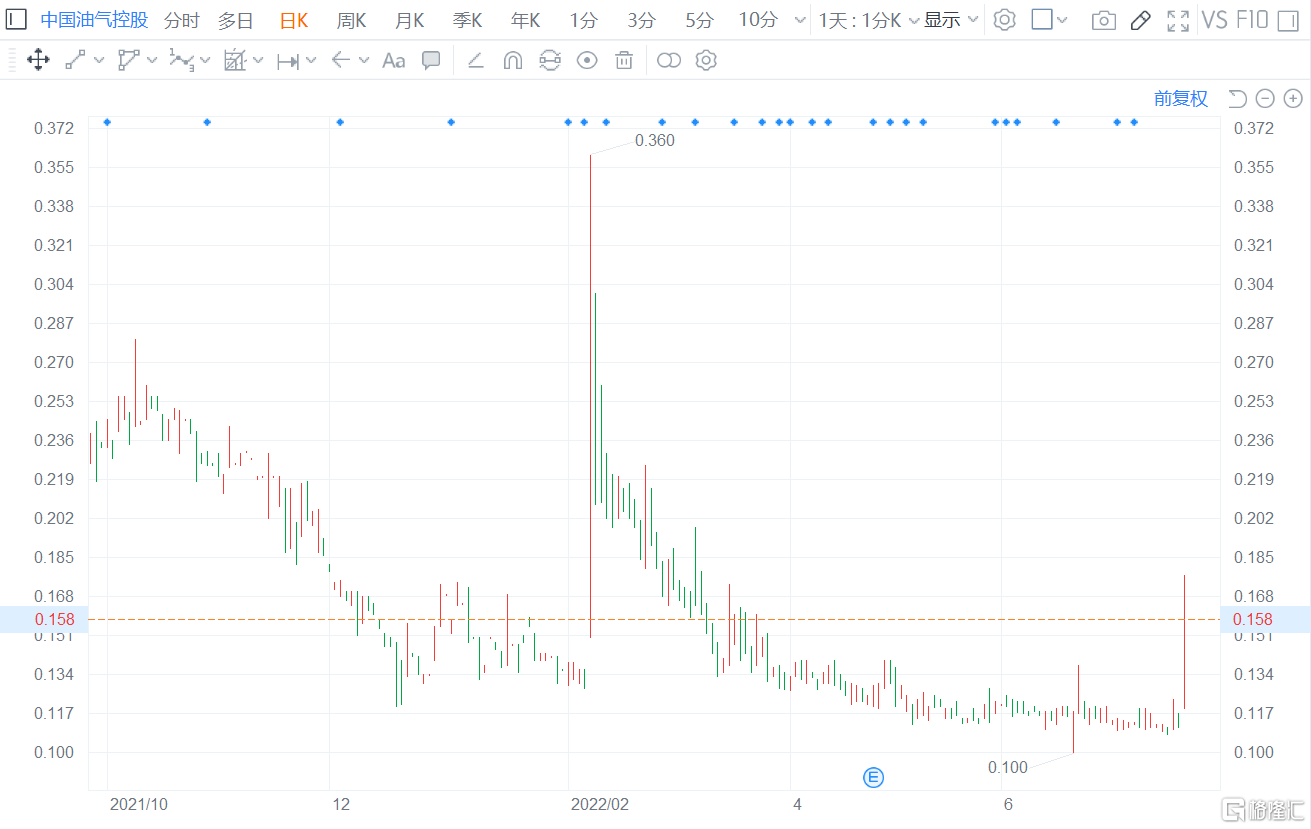Select the angle line tool

pos(476,60)
